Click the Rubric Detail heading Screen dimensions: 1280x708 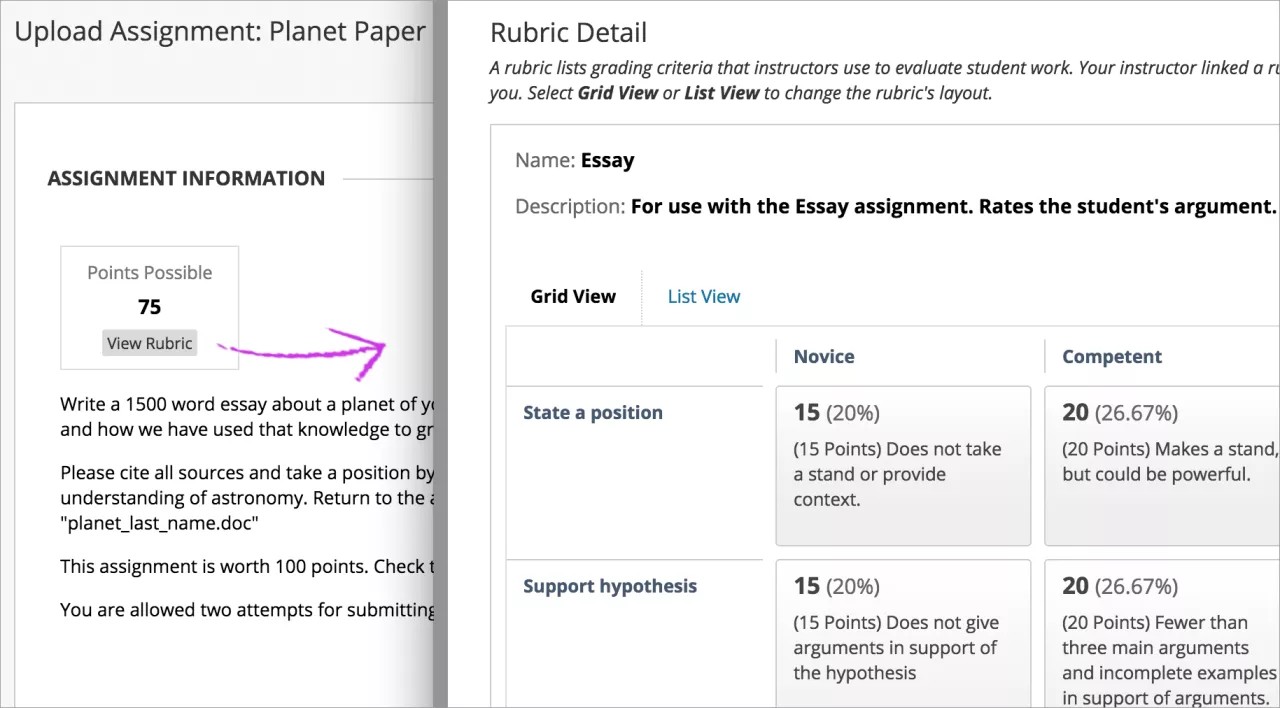(567, 32)
